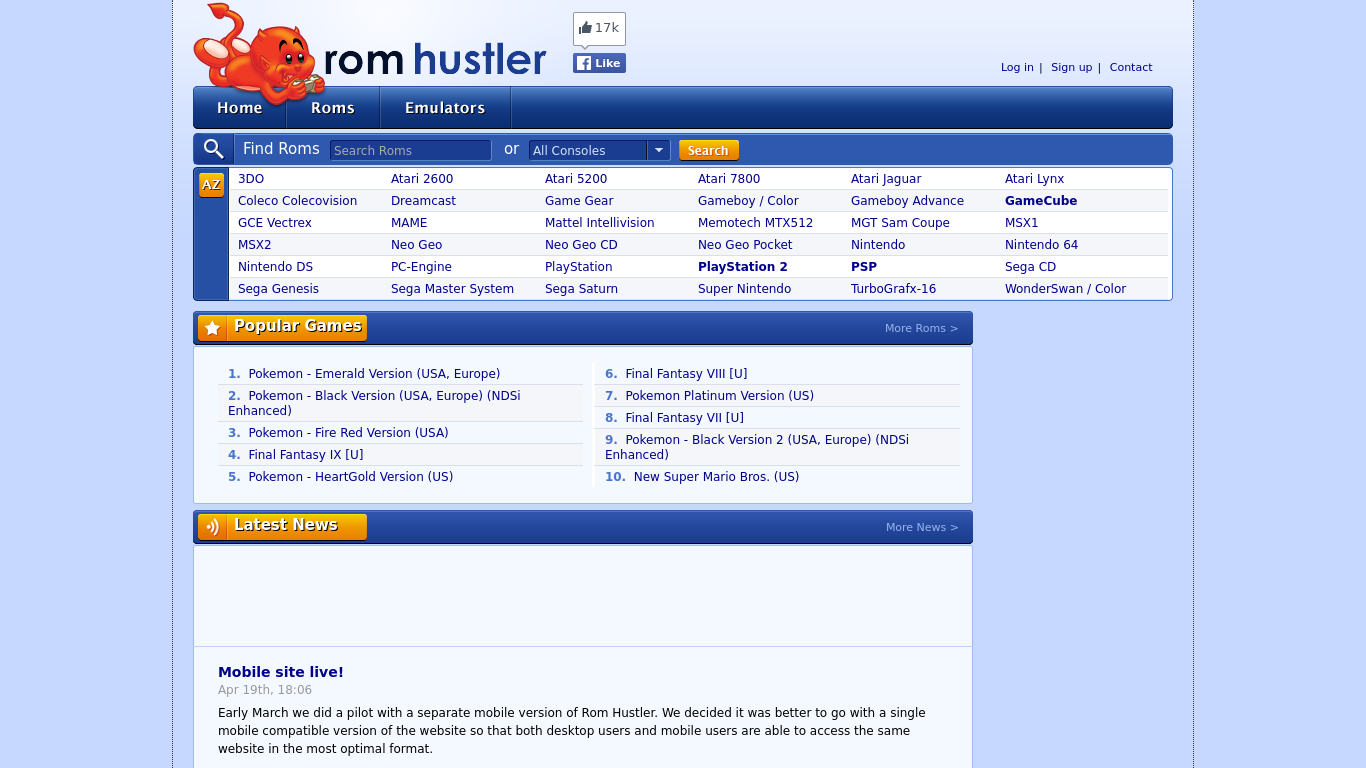Open Final Fantasy VIII [U] game

686,374
